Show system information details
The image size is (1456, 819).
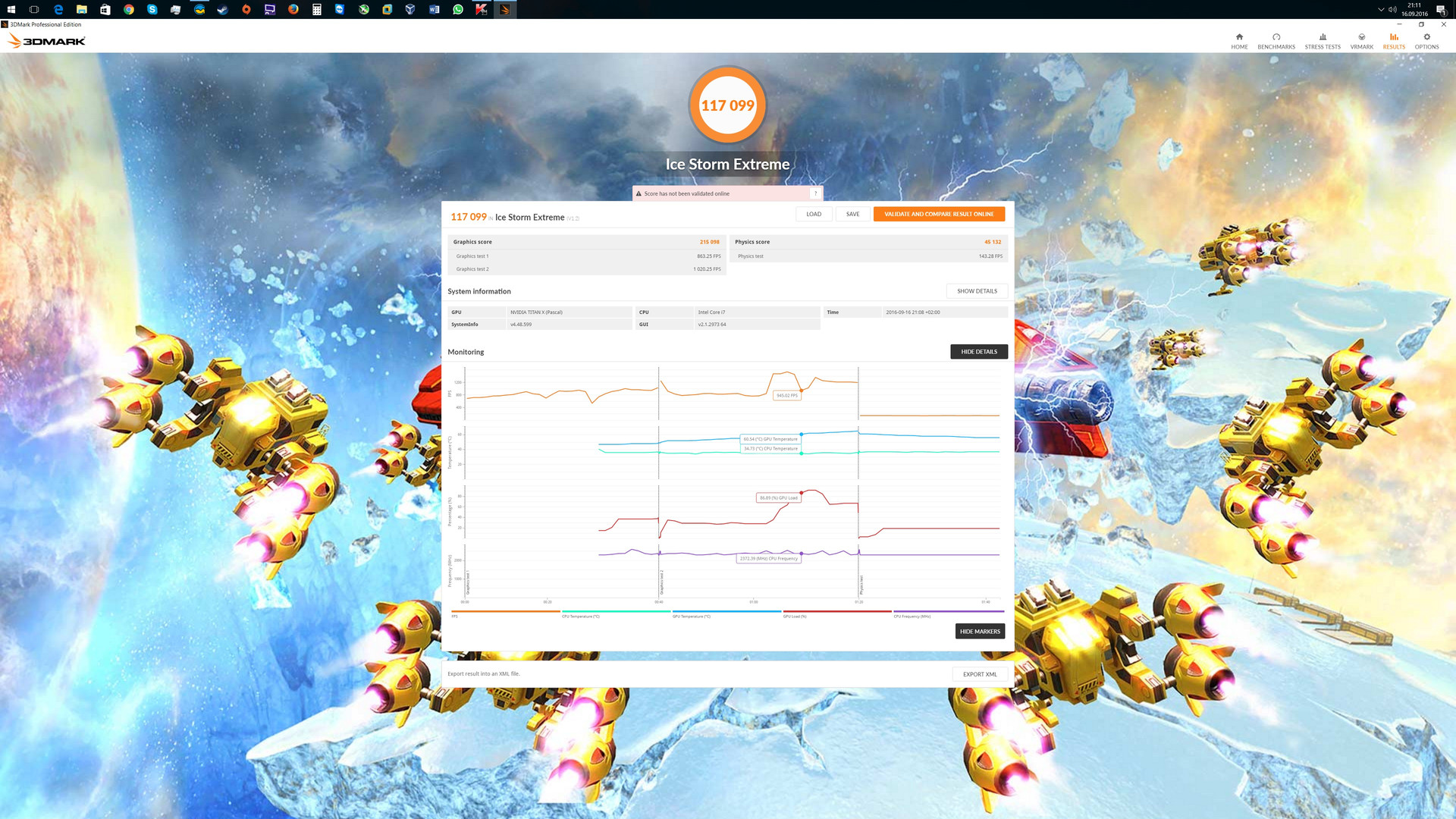[x=977, y=291]
